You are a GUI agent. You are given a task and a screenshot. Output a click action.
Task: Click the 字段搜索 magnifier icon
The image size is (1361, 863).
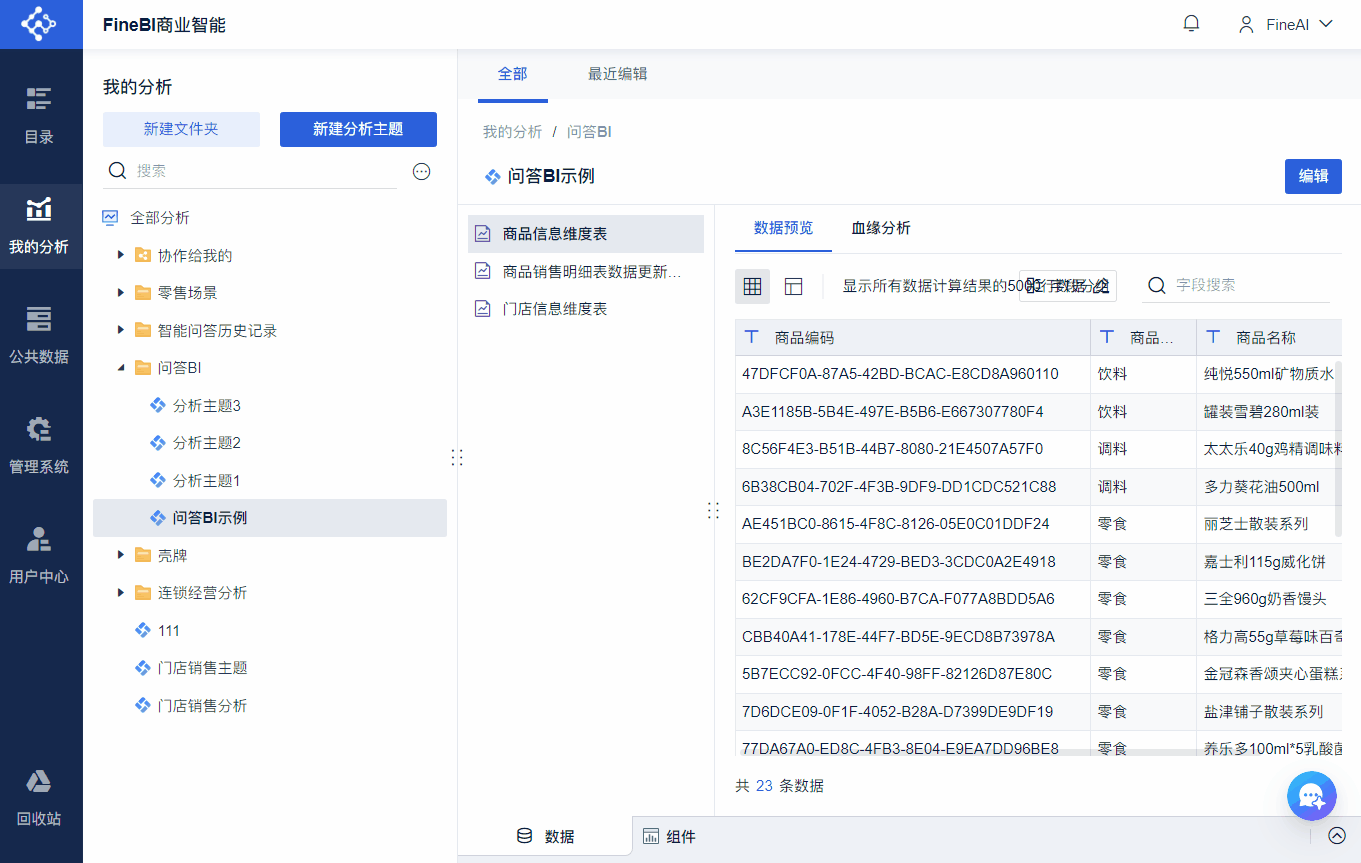[x=1157, y=285]
